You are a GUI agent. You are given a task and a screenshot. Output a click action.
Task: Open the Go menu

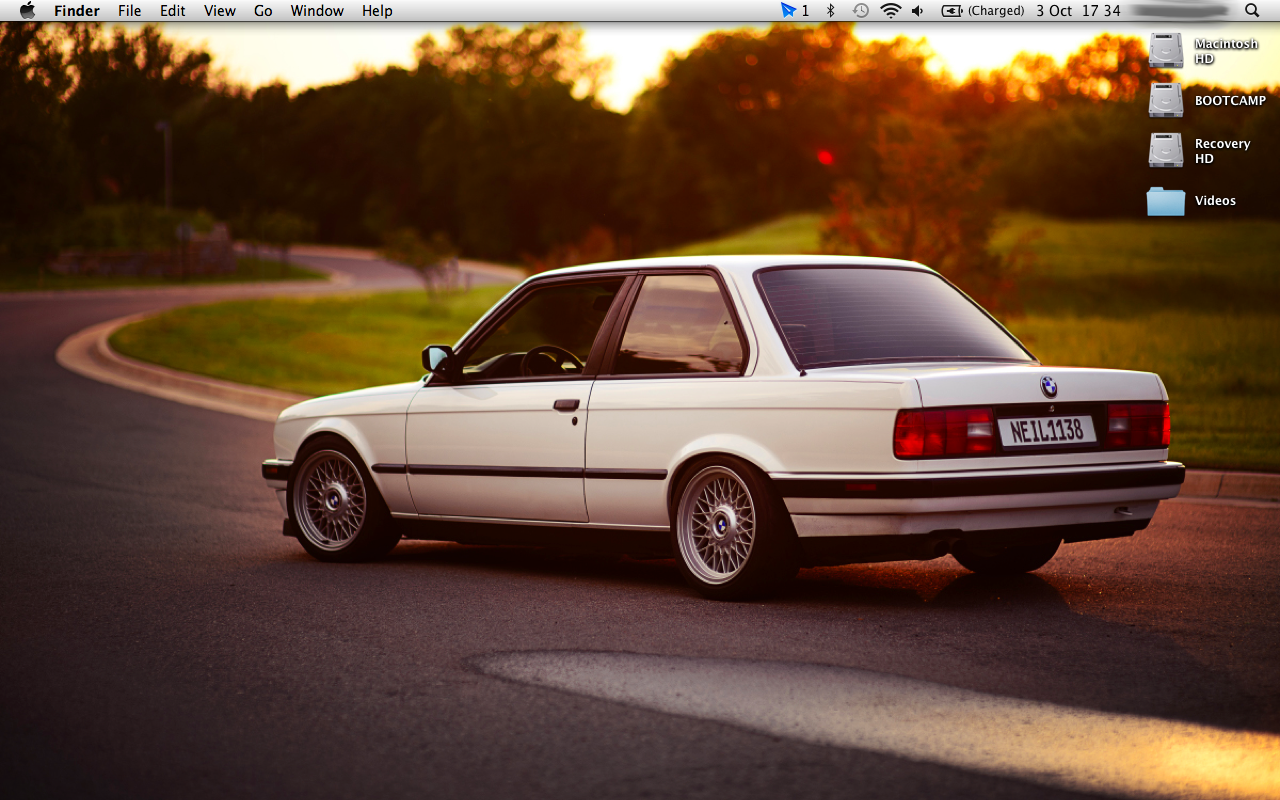coord(263,11)
